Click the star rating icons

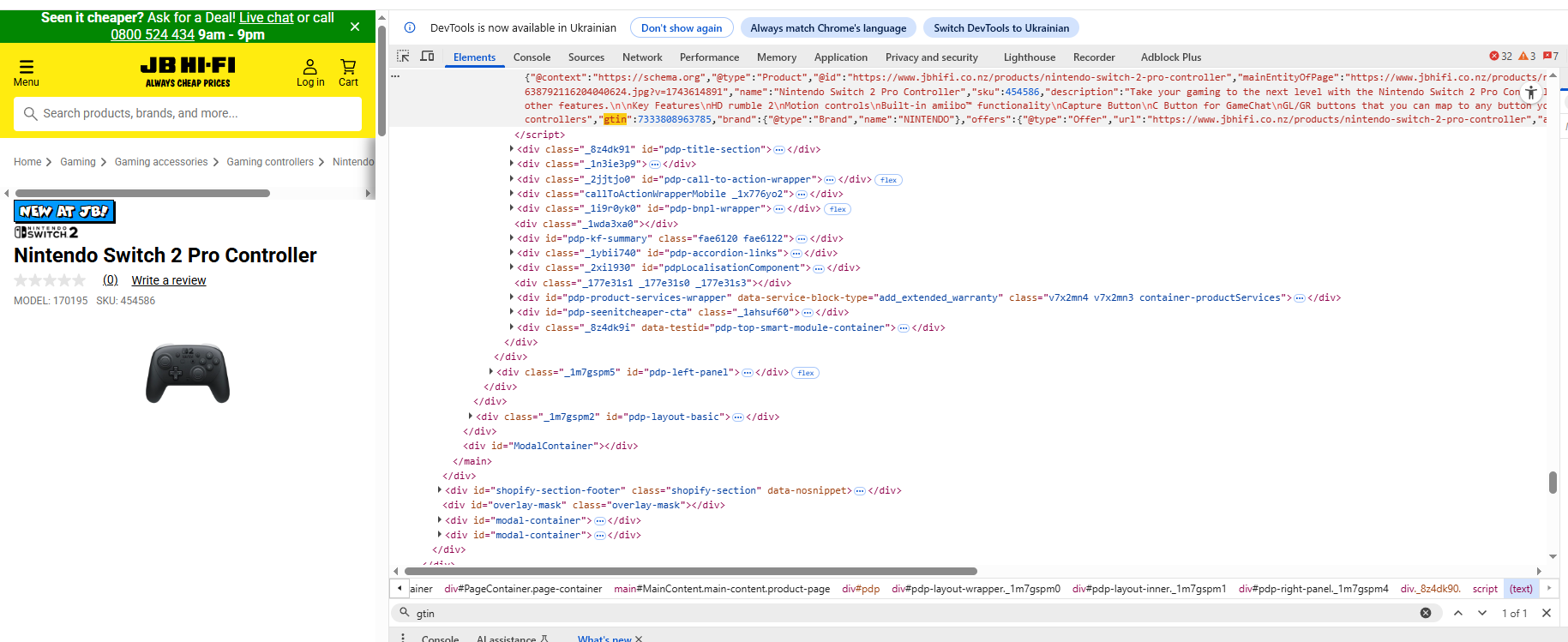[x=50, y=280]
